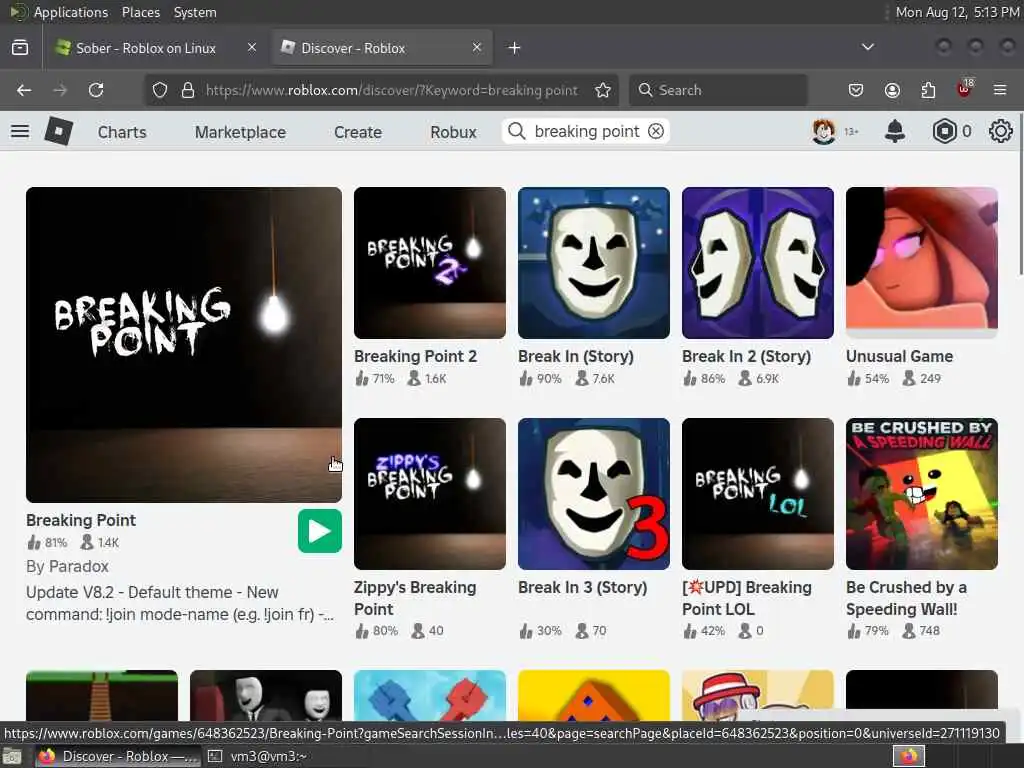Click the Firefox Search box
Viewport: 1024px width, 768px height.
tap(718, 90)
